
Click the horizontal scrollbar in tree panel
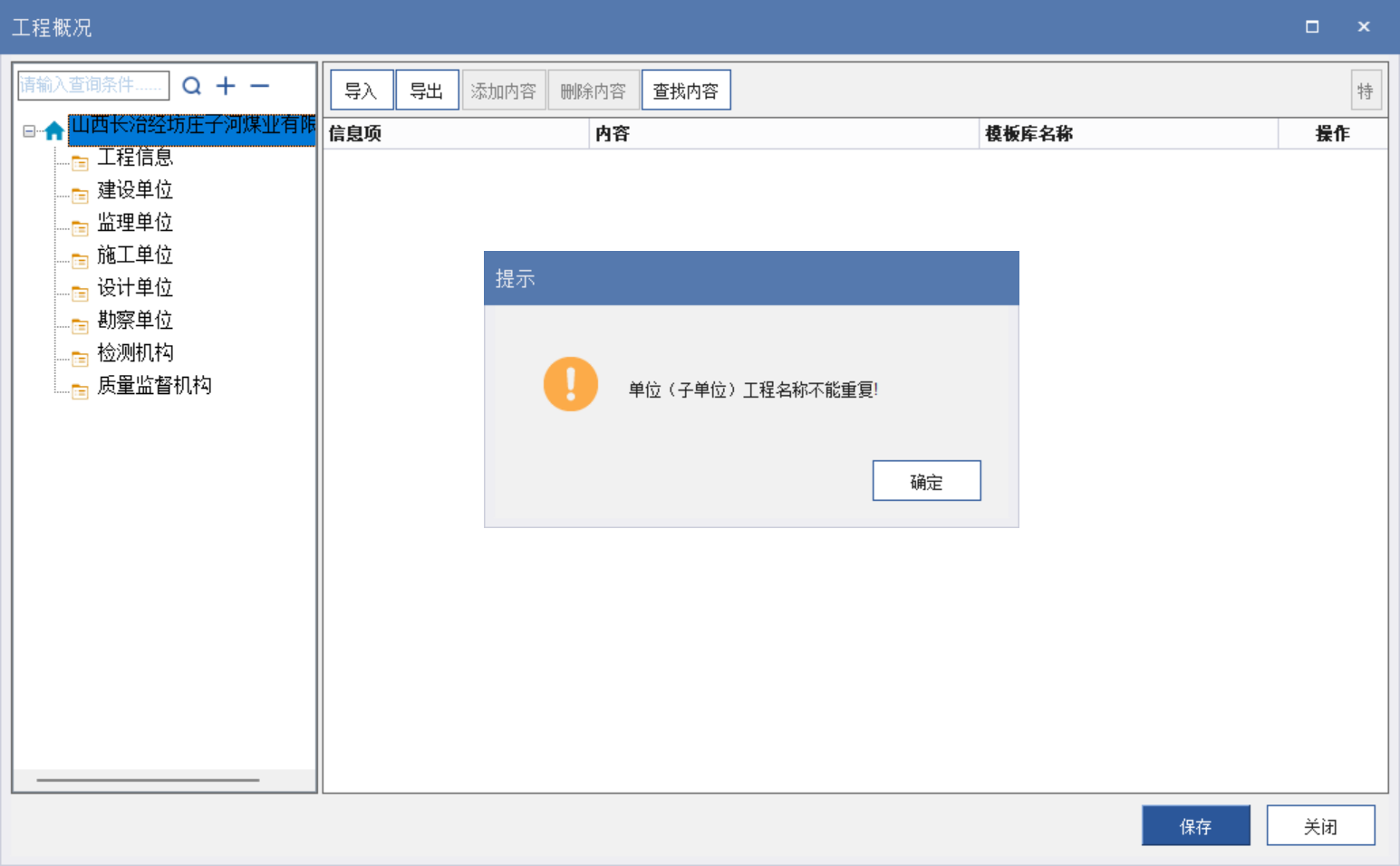click(148, 780)
